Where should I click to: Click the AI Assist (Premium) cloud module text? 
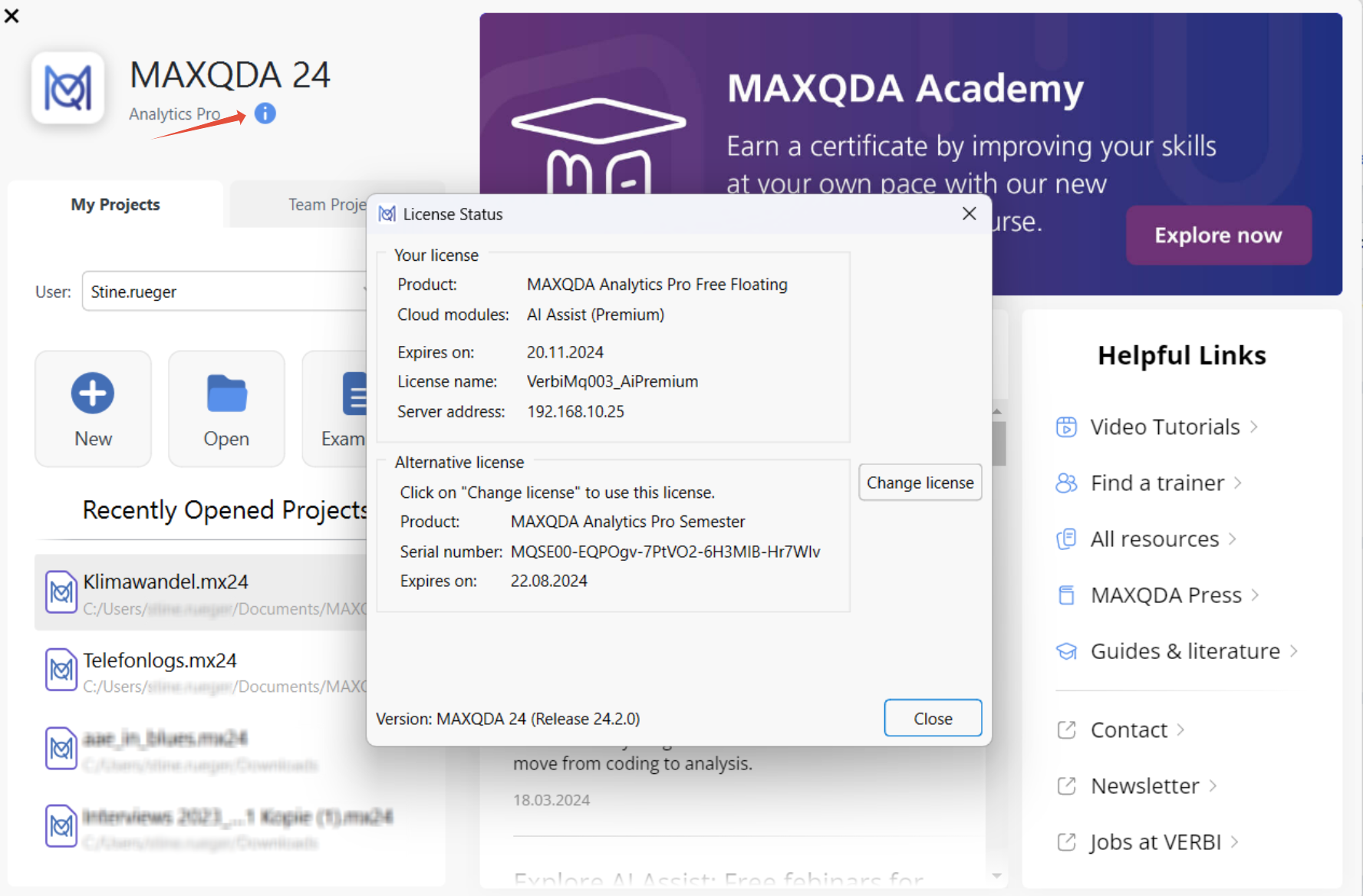click(x=595, y=315)
